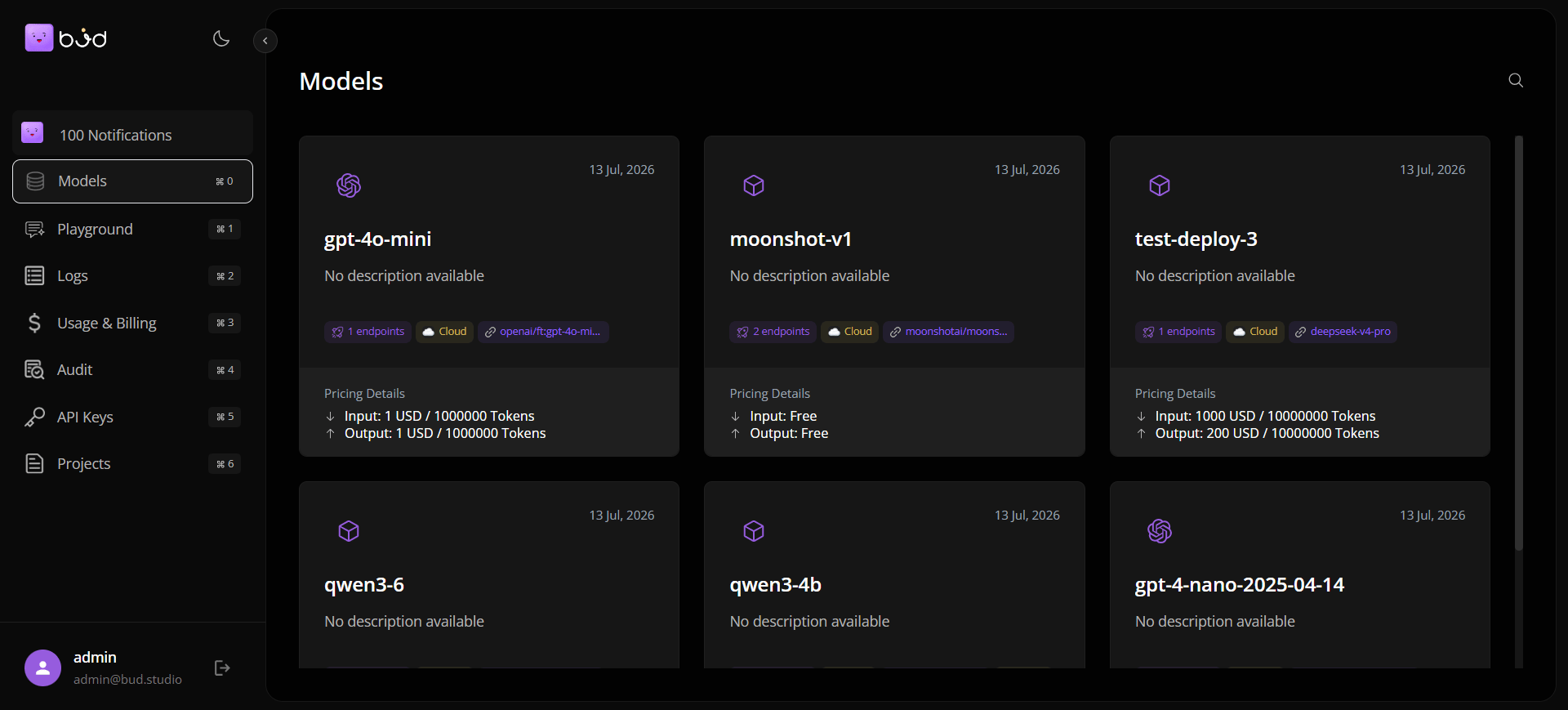Open the moonshot-v1 model title
This screenshot has width=1568, height=710.
point(791,239)
